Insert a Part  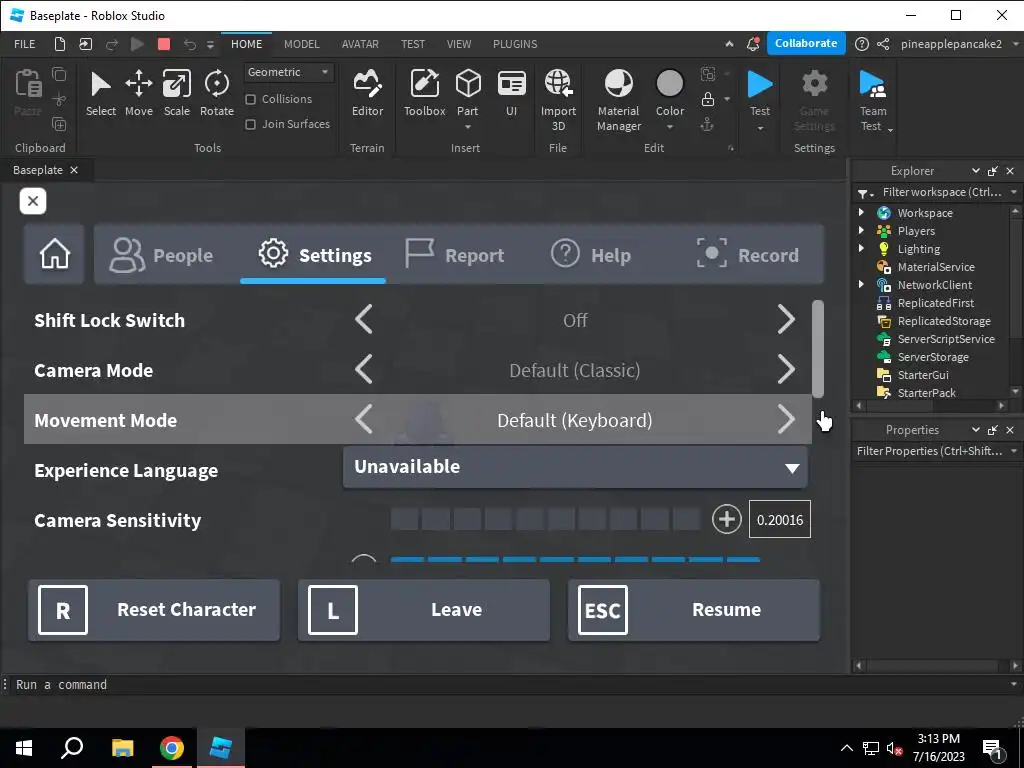pyautogui.click(x=468, y=93)
